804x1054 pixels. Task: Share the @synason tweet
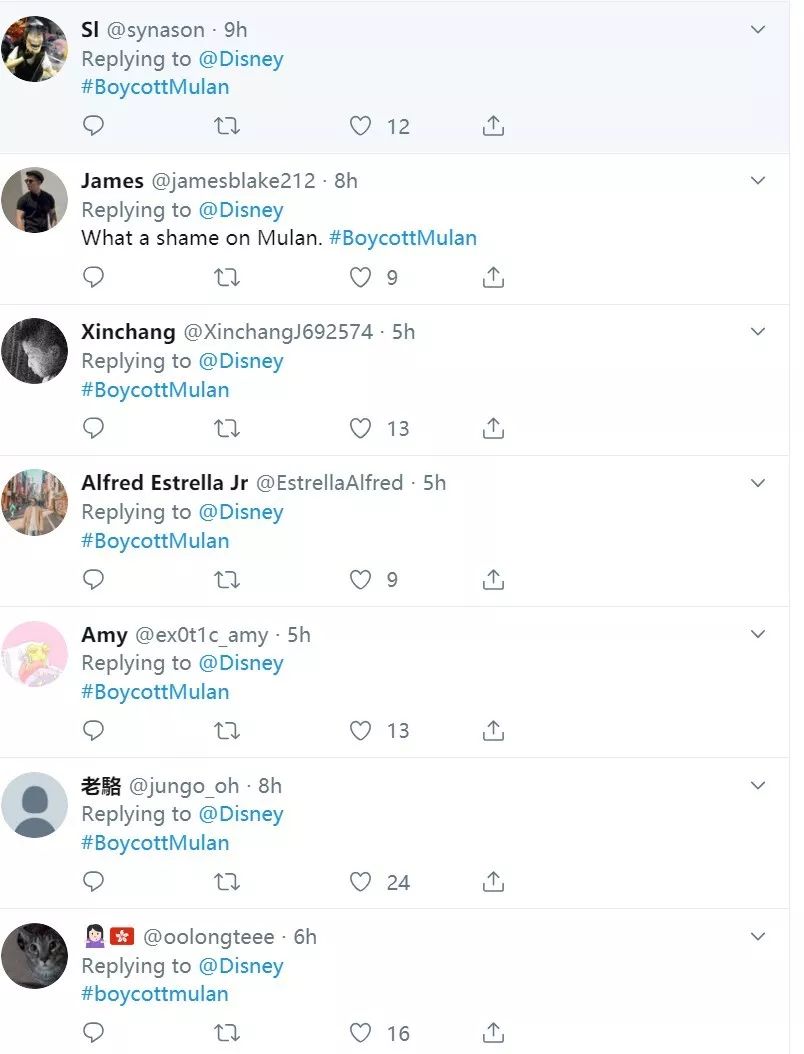(x=493, y=126)
